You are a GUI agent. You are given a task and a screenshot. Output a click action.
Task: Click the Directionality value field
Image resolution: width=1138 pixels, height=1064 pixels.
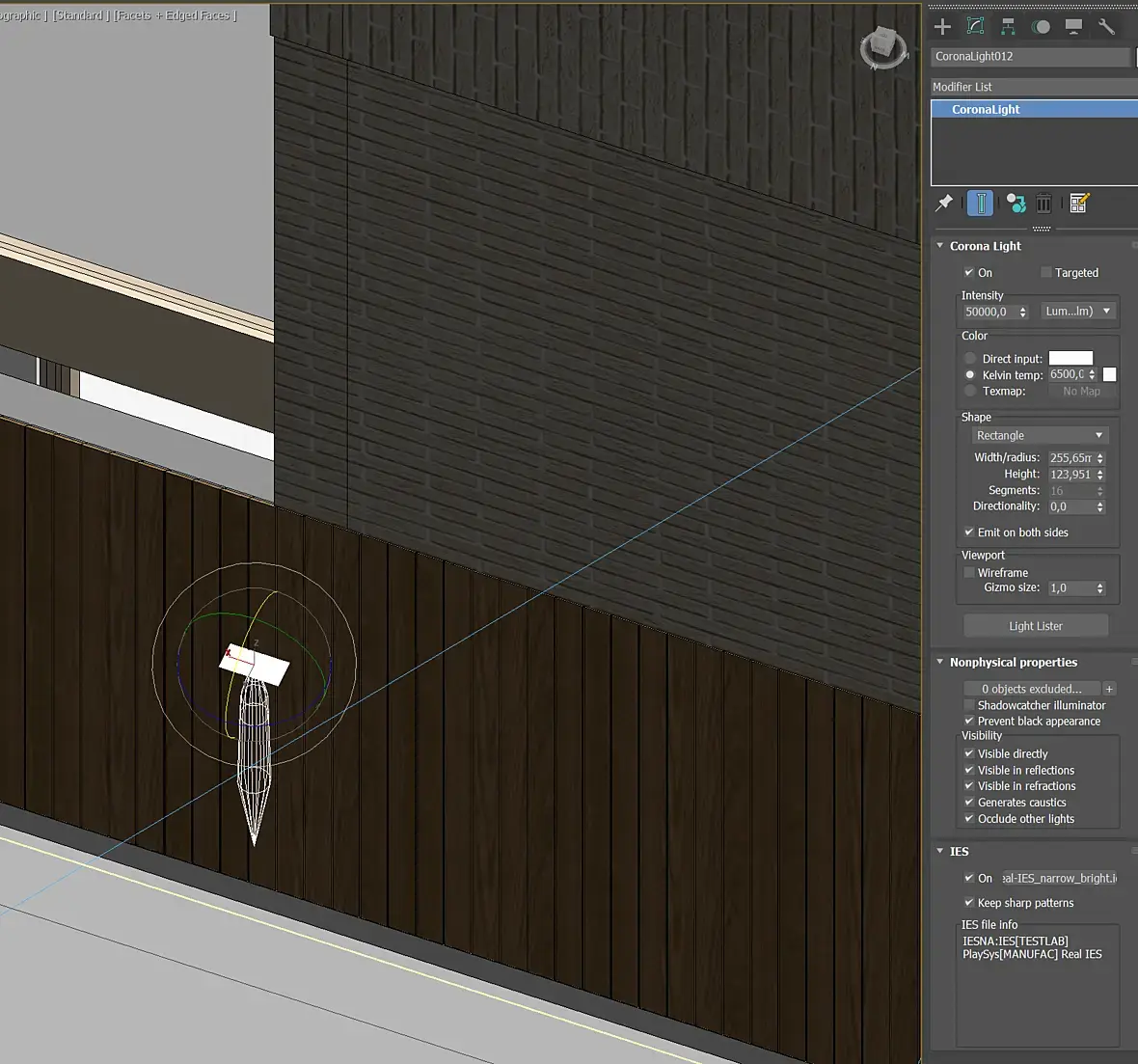click(x=1070, y=506)
